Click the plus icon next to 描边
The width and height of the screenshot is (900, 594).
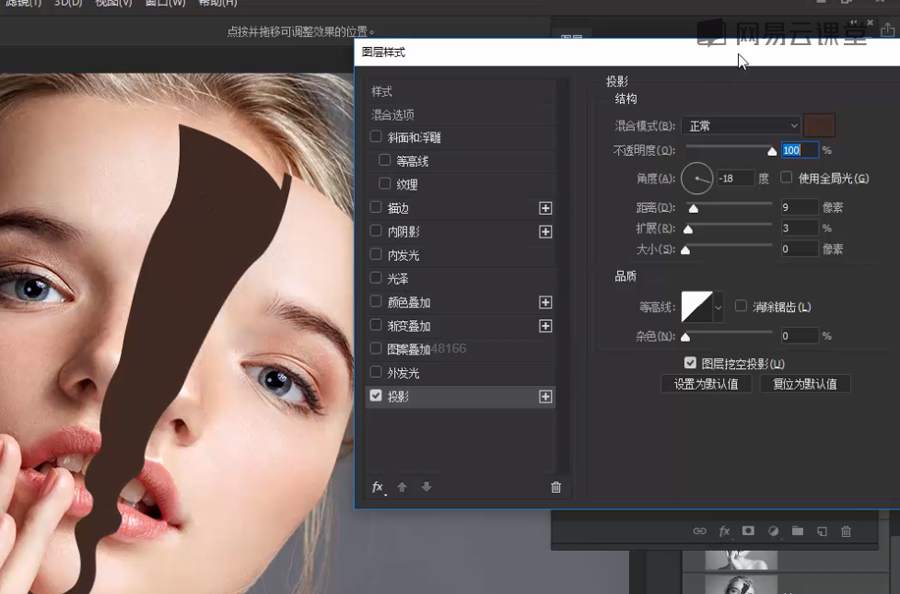[546, 208]
